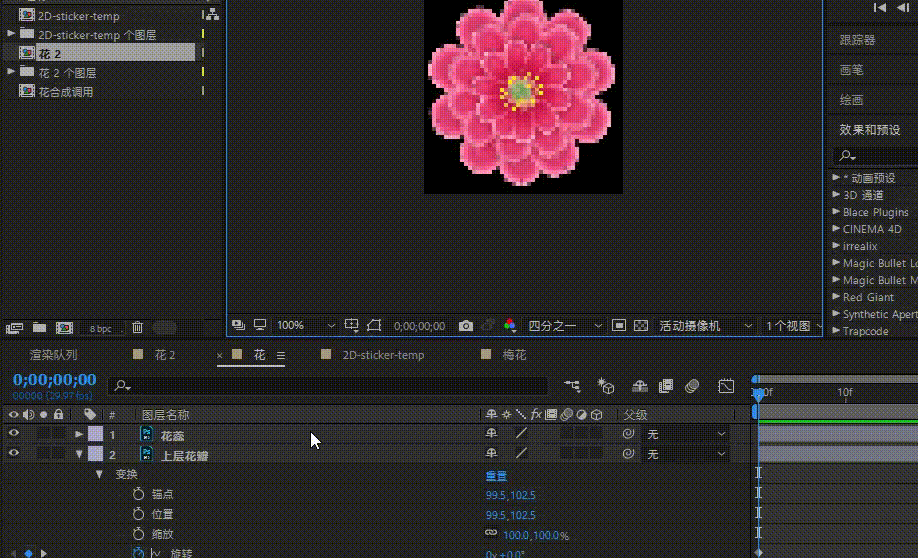This screenshot has width=918, height=558.
Task: Expand the 动画预设 effects category
Action: tap(836, 177)
